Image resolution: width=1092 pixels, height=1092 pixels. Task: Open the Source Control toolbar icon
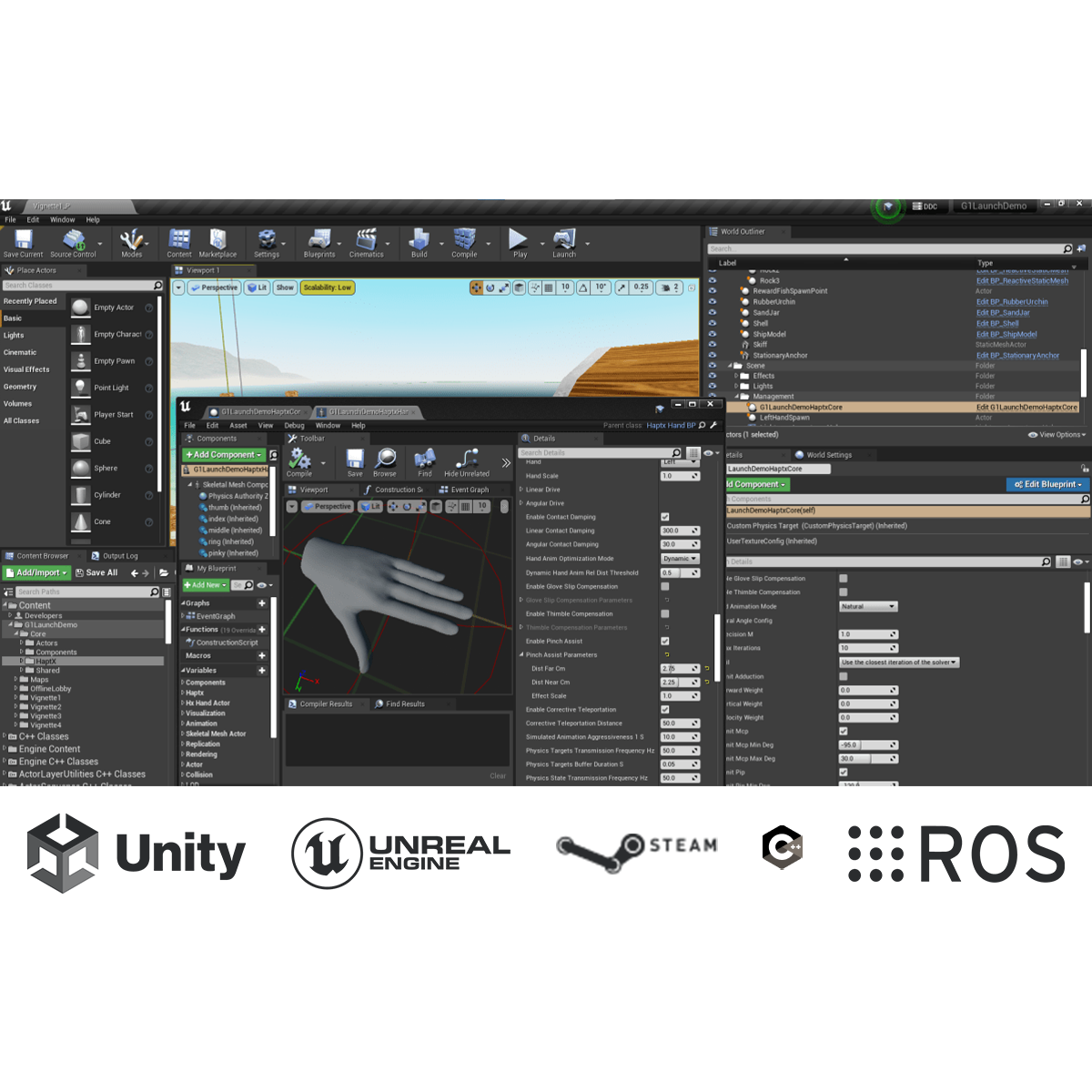[x=73, y=243]
